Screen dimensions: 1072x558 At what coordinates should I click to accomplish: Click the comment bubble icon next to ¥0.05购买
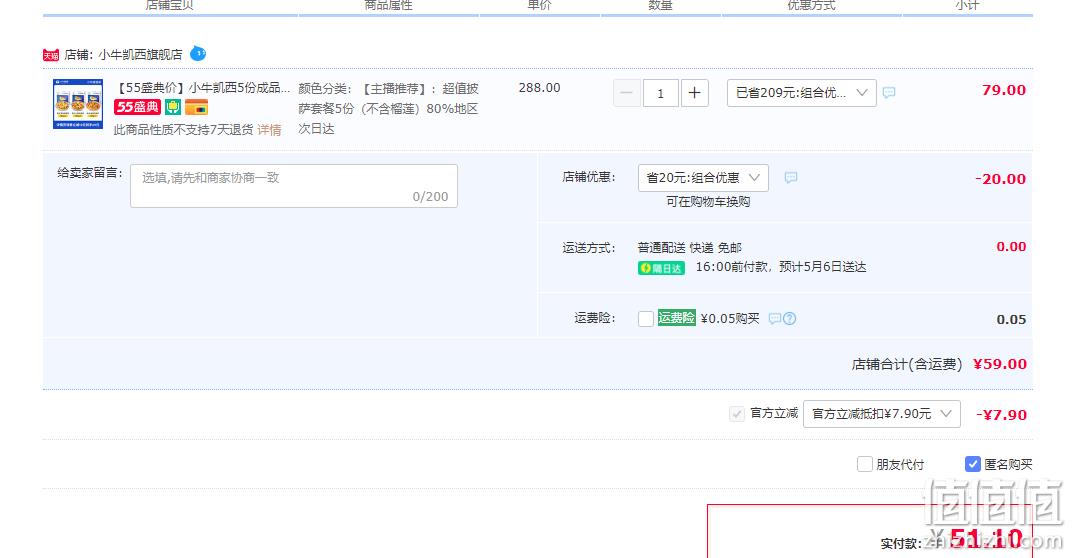pos(775,319)
